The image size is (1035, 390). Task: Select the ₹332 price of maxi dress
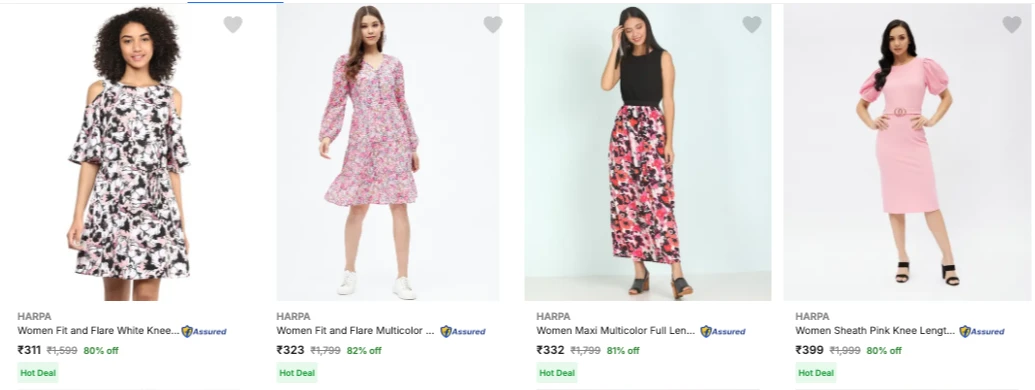[x=551, y=350]
